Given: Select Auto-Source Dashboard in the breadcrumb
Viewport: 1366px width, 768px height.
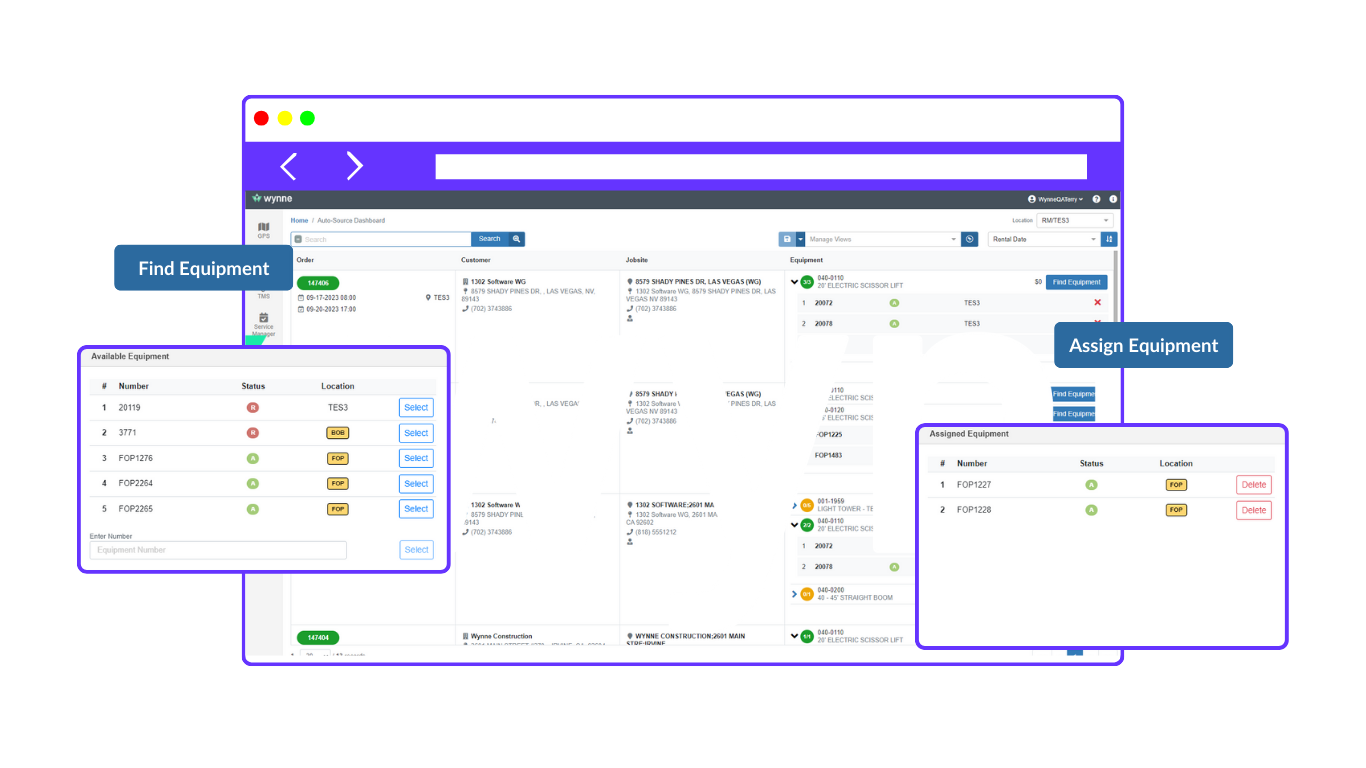Looking at the screenshot, I should pyautogui.click(x=352, y=220).
